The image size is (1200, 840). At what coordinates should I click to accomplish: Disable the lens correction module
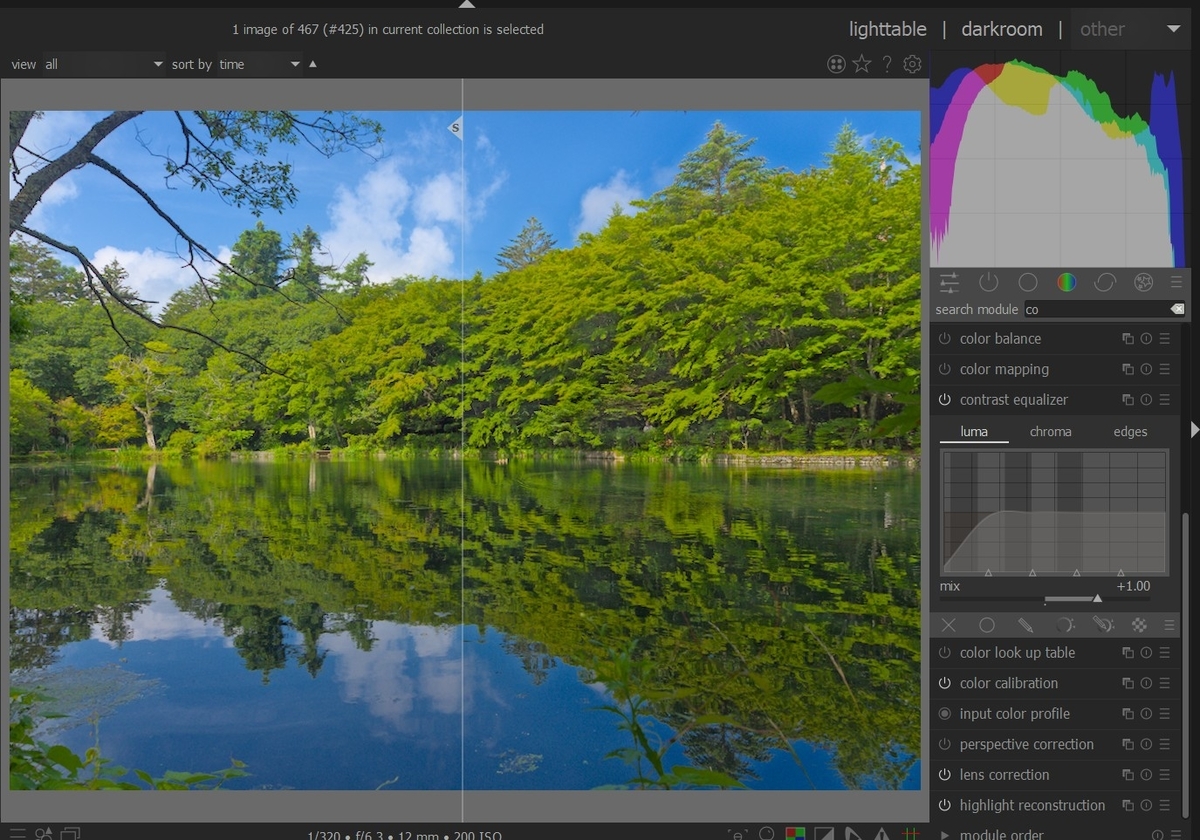945,775
